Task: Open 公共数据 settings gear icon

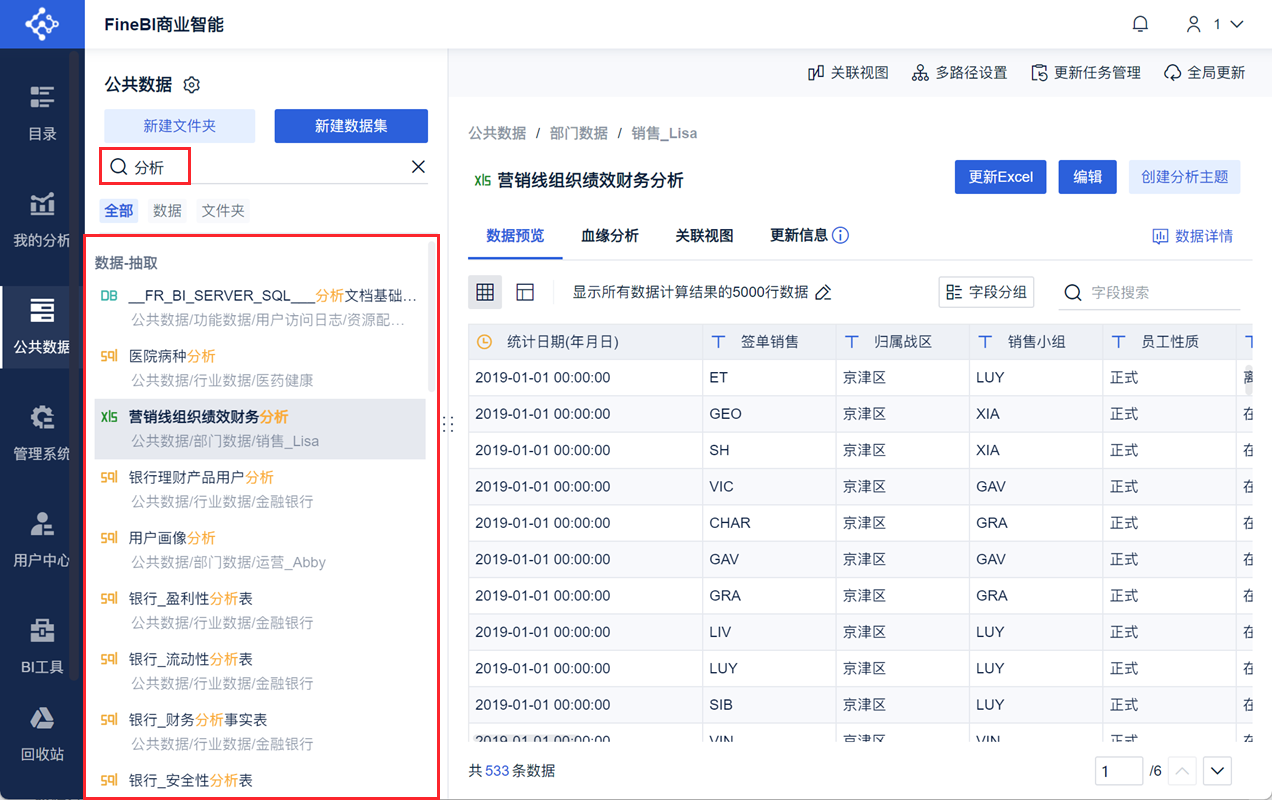Action: [x=193, y=85]
